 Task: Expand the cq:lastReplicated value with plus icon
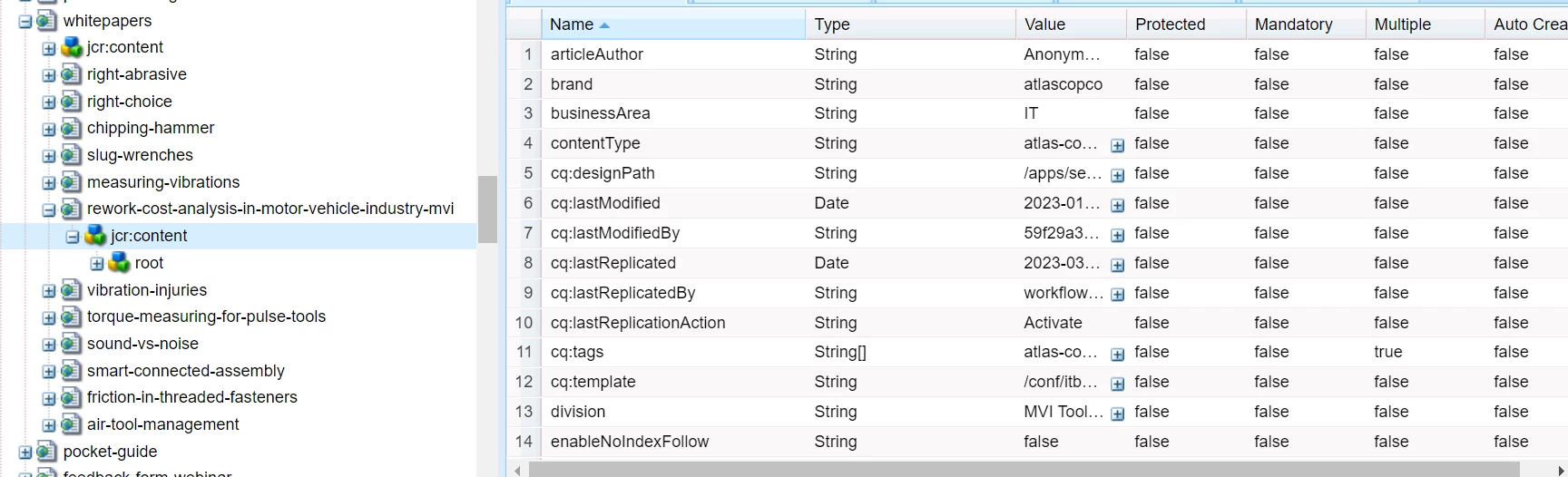click(x=1118, y=265)
